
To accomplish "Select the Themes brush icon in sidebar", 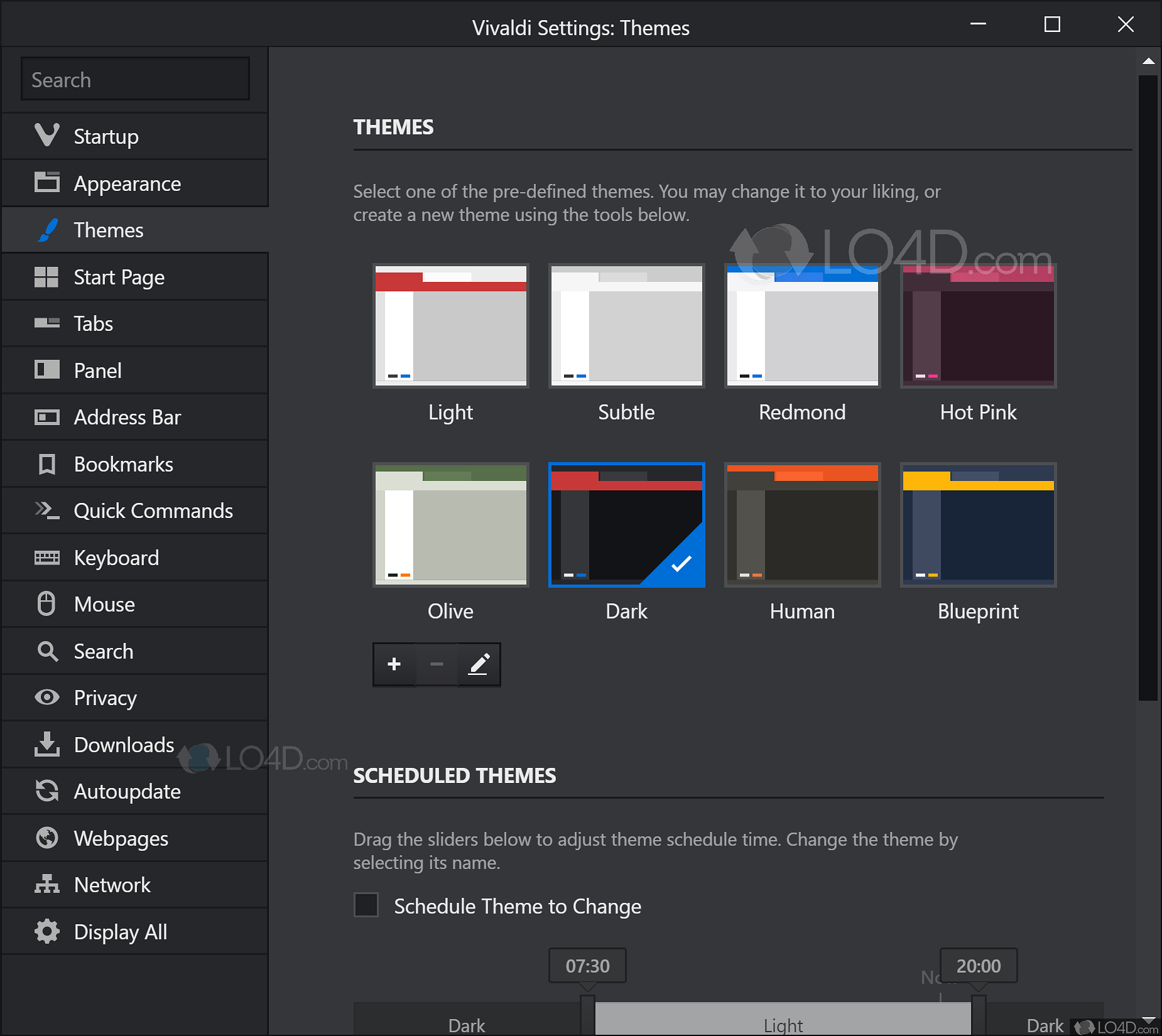I will pyautogui.click(x=49, y=230).
